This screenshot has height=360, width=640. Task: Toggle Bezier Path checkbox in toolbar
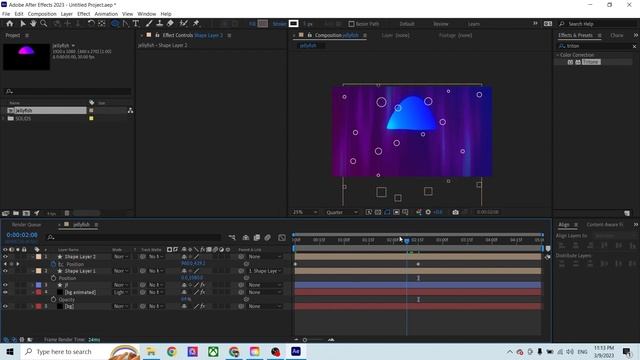[x=351, y=24]
